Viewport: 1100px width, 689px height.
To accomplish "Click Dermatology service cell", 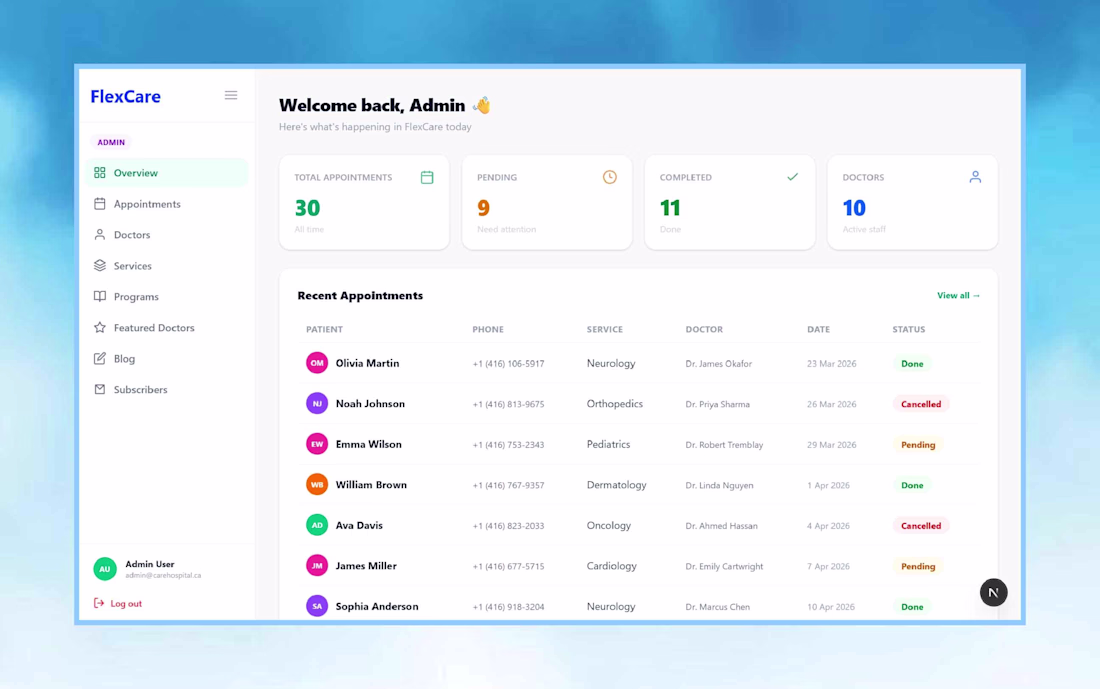I will click(617, 485).
